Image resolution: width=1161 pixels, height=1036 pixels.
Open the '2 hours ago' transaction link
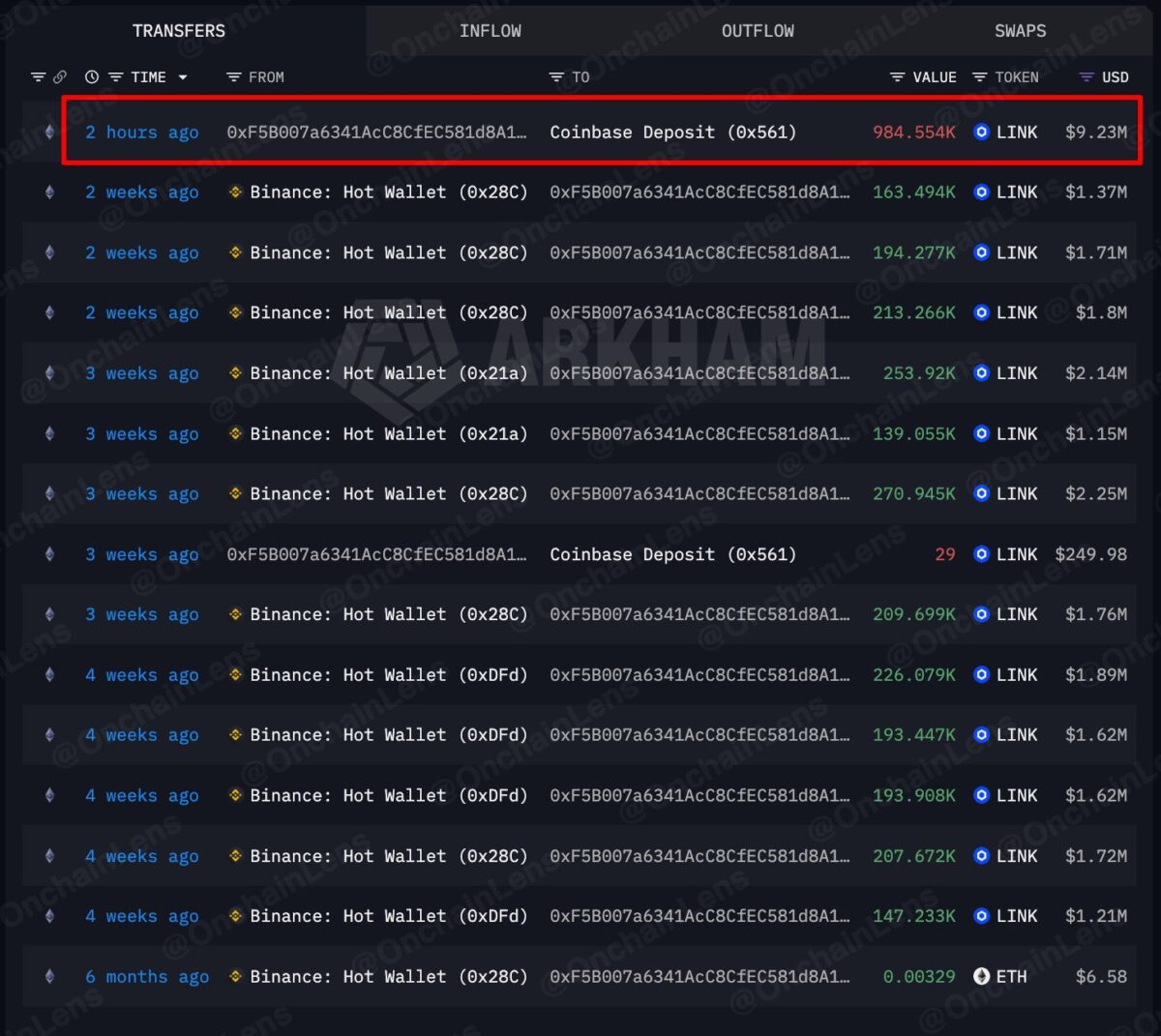[x=142, y=133]
